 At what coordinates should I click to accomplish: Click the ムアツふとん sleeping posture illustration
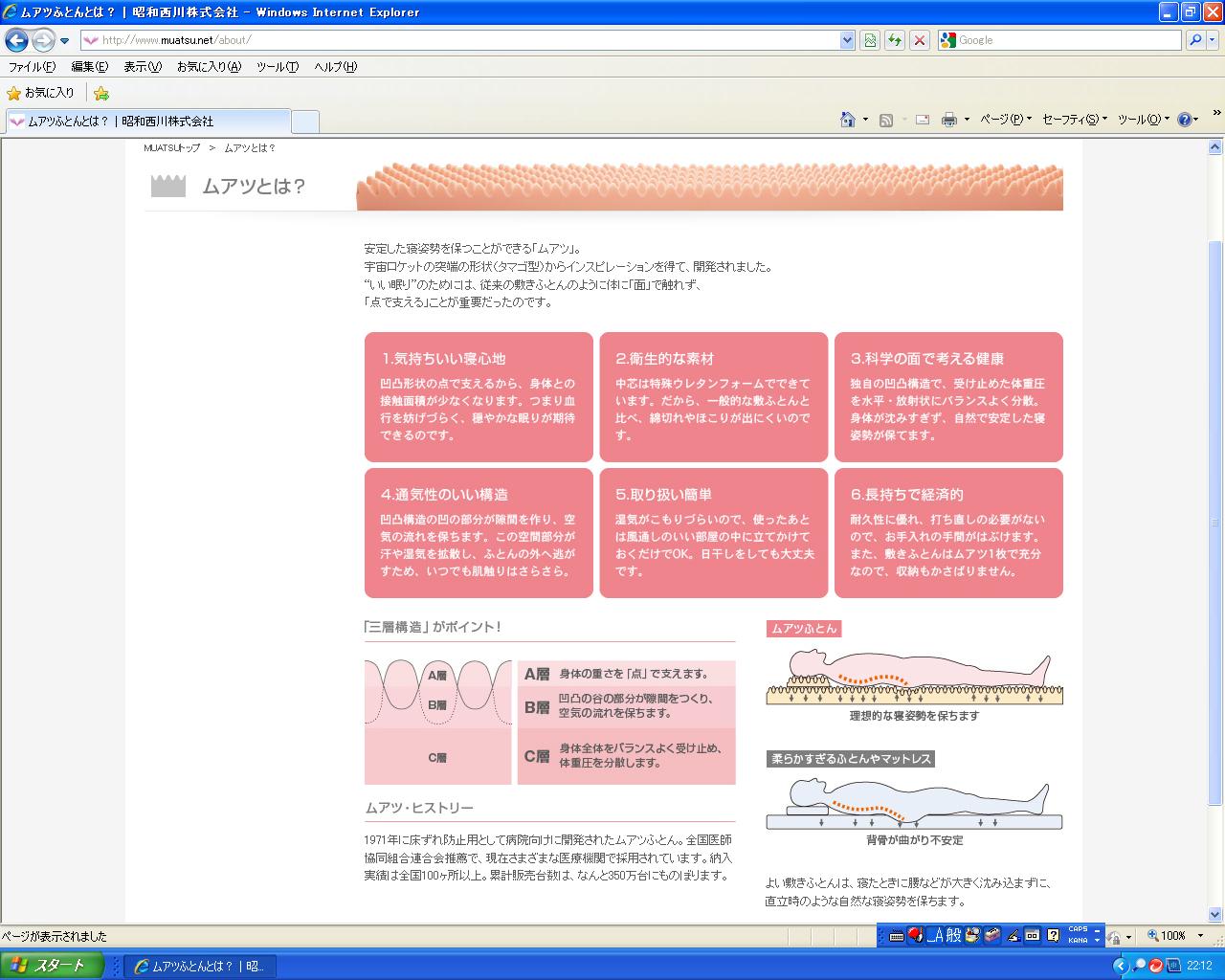pos(914,678)
